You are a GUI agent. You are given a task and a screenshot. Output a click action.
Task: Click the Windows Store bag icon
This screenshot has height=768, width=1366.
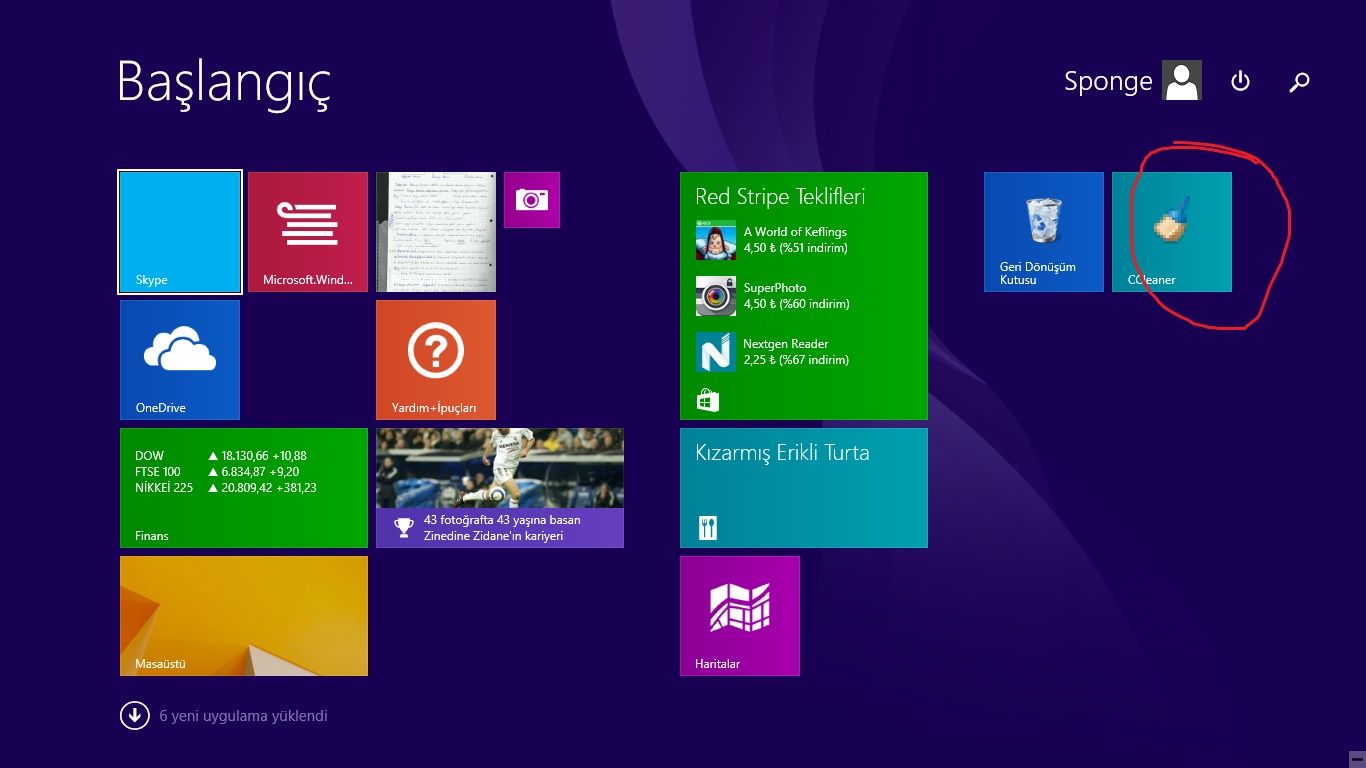coord(708,401)
